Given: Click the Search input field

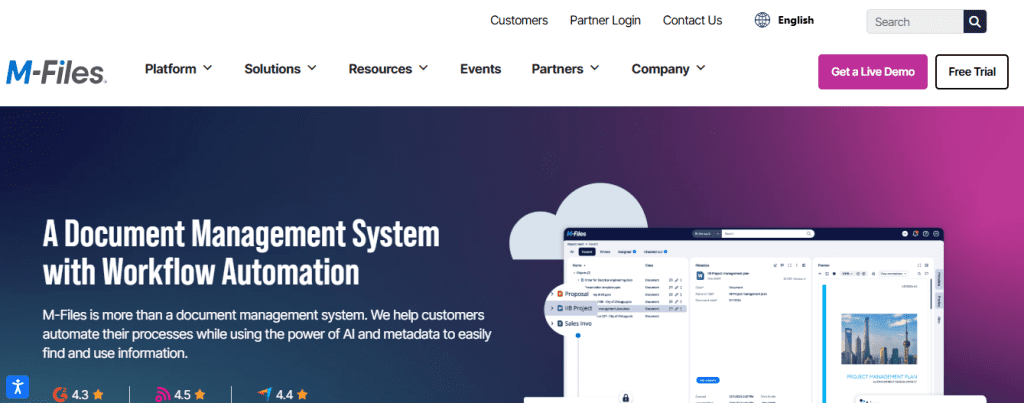Looking at the screenshot, I should 914,21.
